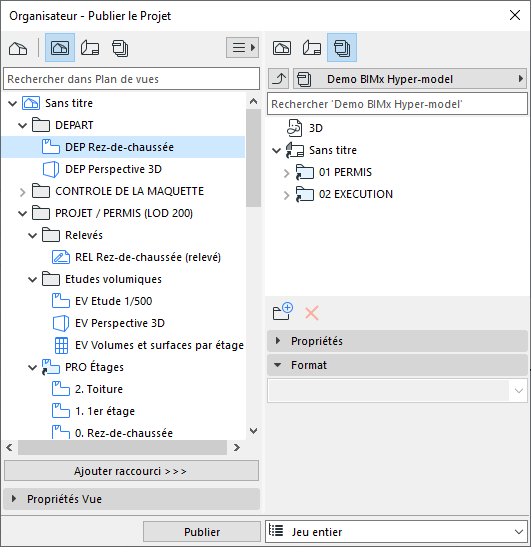Image resolution: width=531 pixels, height=547 pixels.
Task: Focus the Rechercher dans Plan de vues field
Action: [x=132, y=79]
